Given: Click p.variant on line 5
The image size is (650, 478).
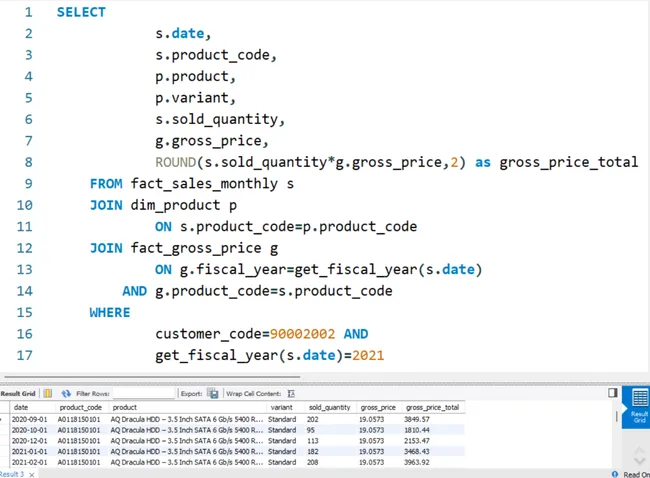Looking at the screenshot, I should pyautogui.click(x=192, y=98).
